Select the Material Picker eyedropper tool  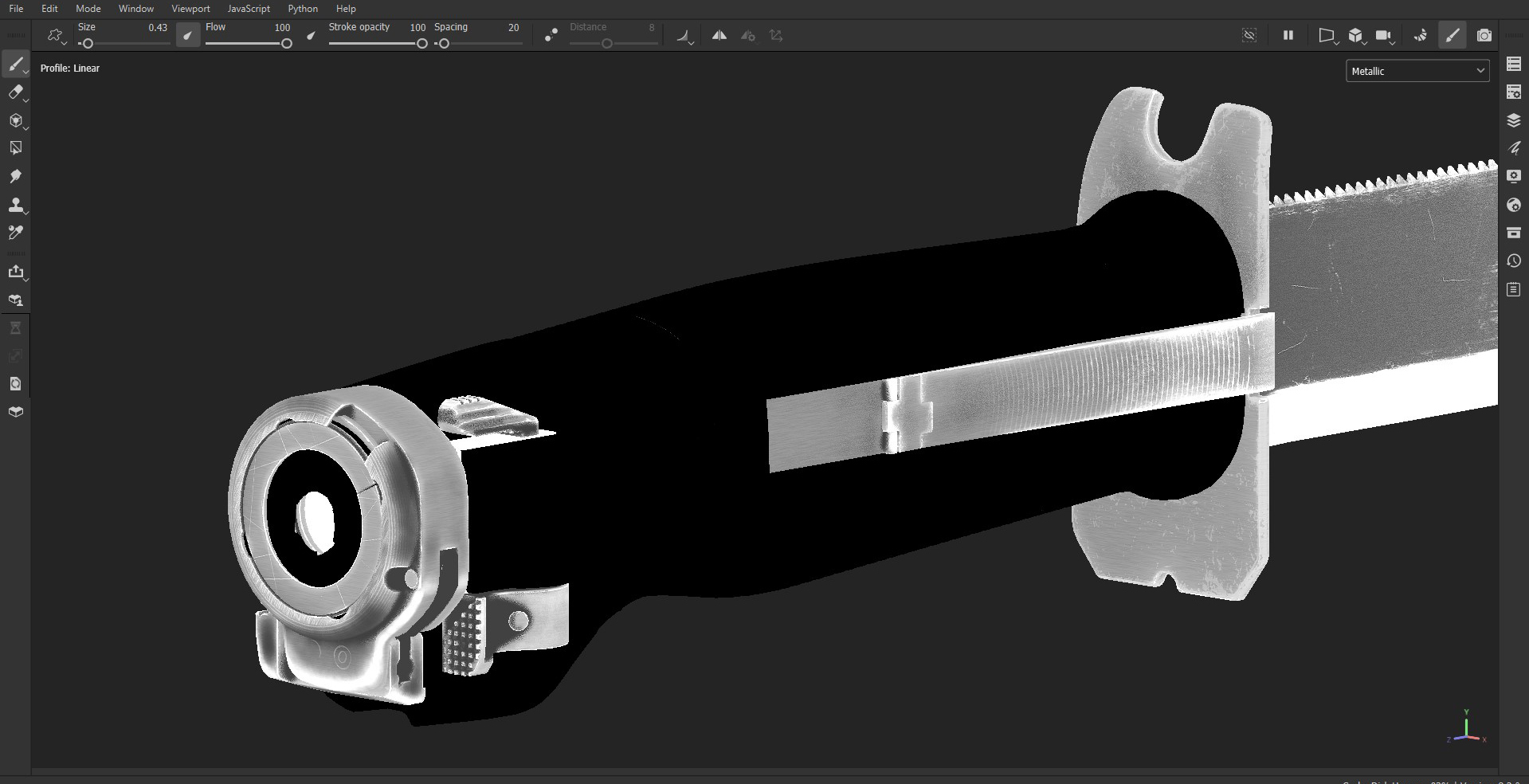(15, 233)
